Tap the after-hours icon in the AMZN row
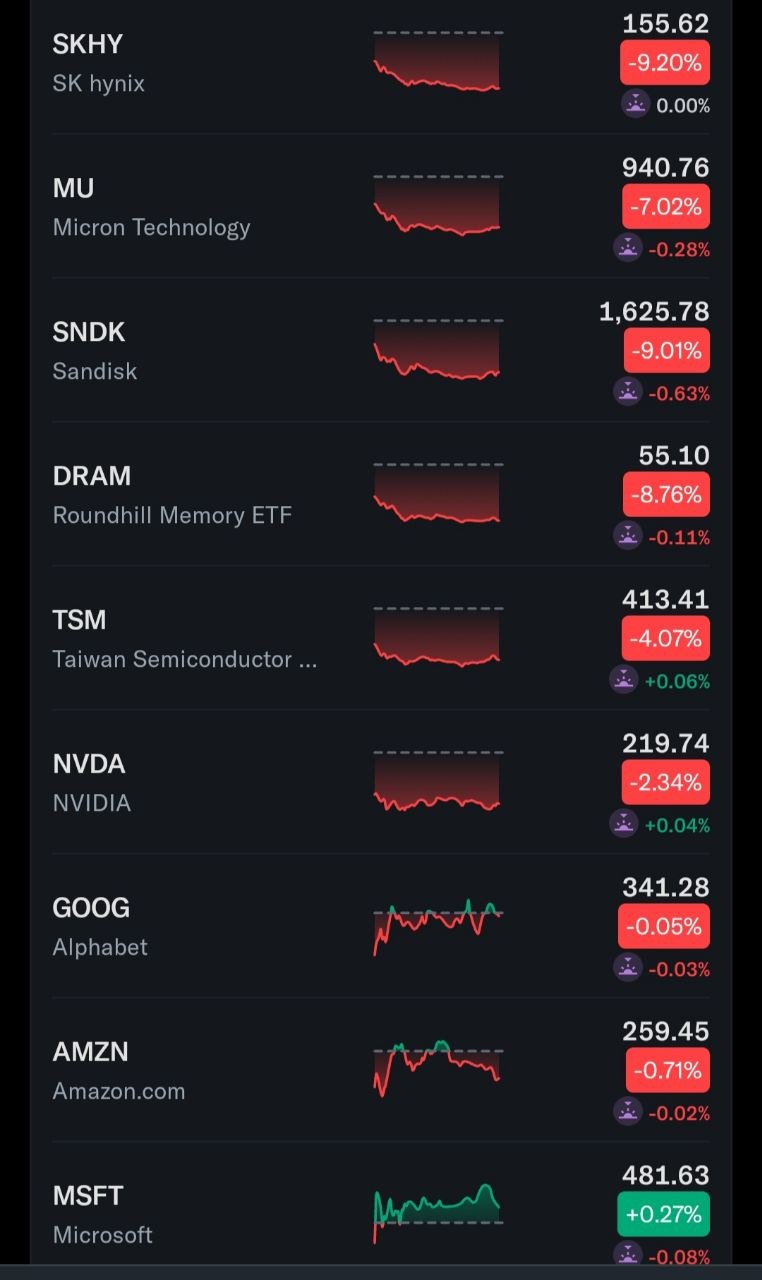This screenshot has height=1280, width=762. (x=627, y=1113)
